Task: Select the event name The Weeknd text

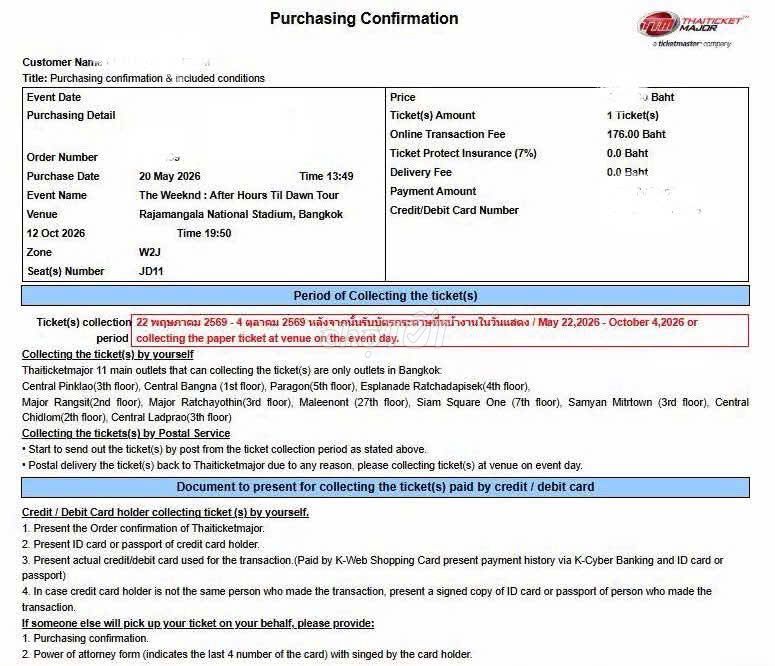Action: (239, 195)
